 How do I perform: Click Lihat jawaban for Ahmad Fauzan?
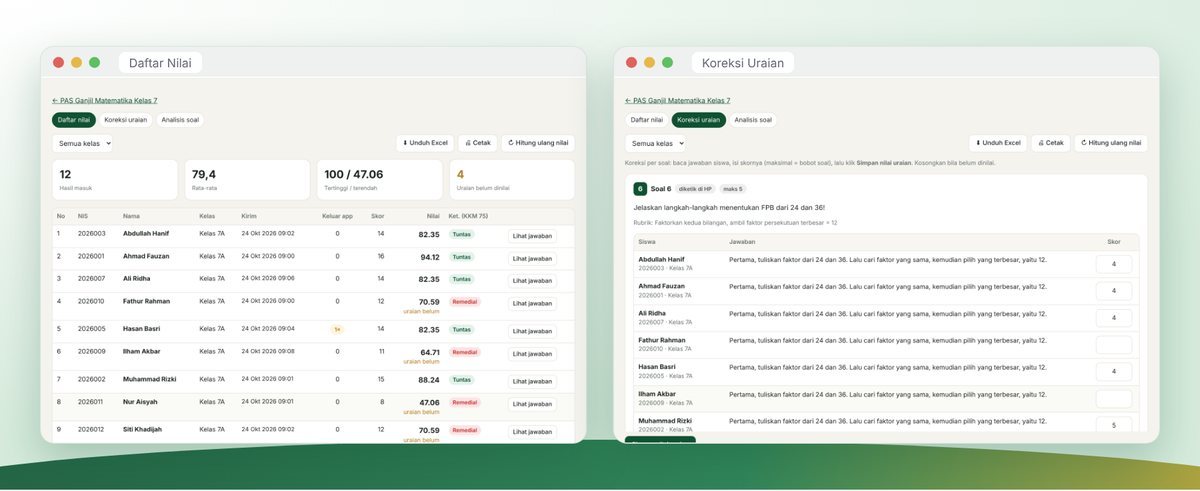(x=532, y=258)
